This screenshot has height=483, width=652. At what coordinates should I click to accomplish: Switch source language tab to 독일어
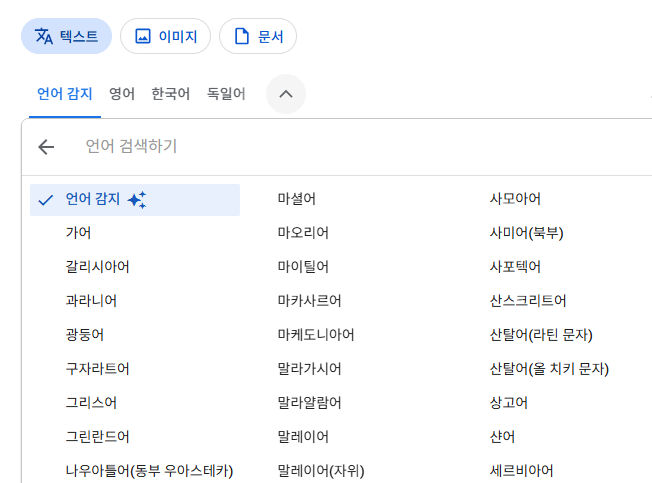click(226, 94)
